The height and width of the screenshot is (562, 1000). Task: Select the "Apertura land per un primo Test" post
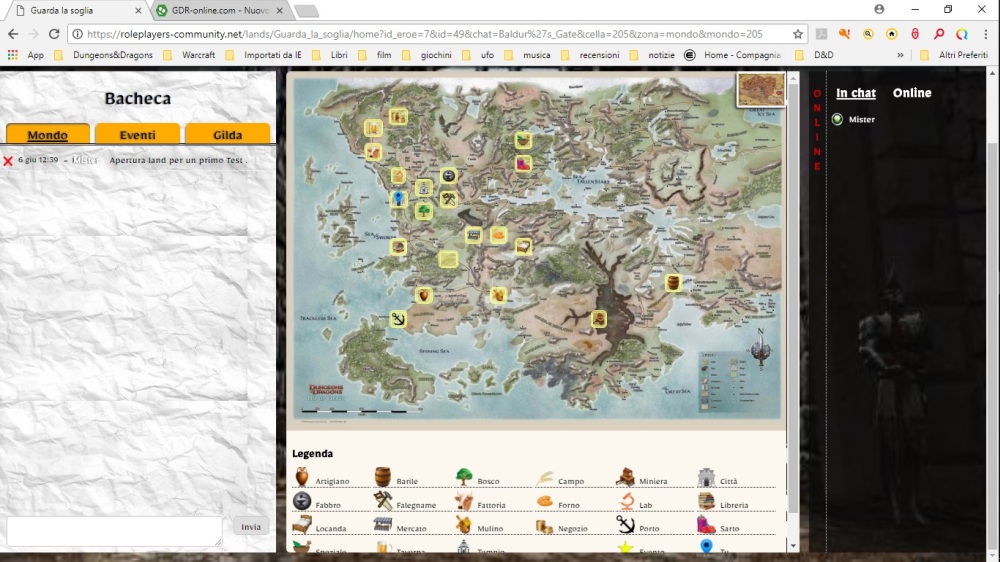tap(178, 160)
